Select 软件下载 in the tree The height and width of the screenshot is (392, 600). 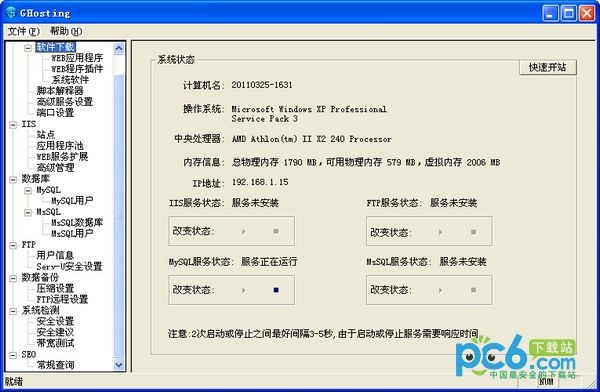coord(55,47)
